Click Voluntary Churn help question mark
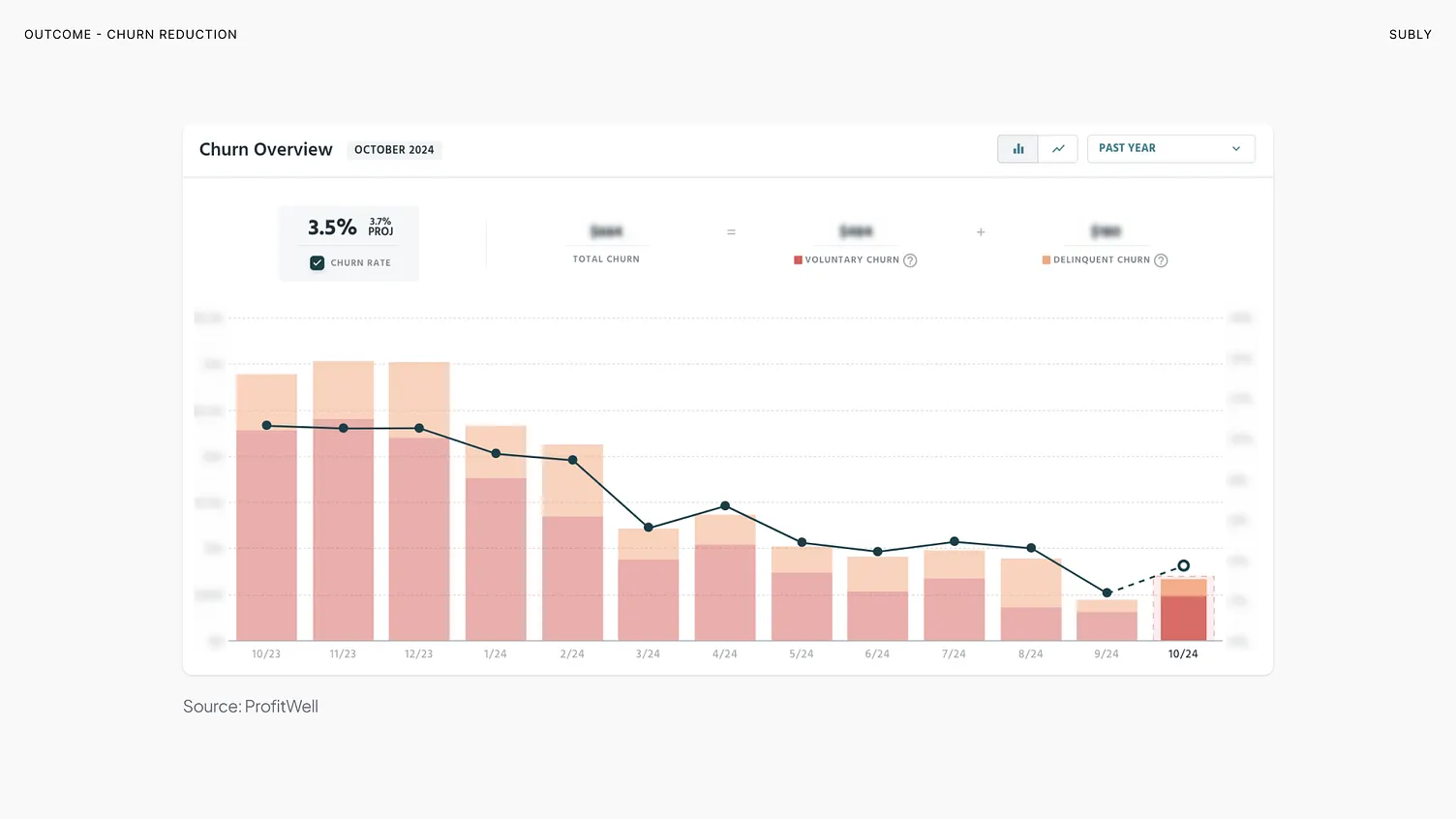Image resolution: width=1456 pixels, height=819 pixels. coord(910,260)
